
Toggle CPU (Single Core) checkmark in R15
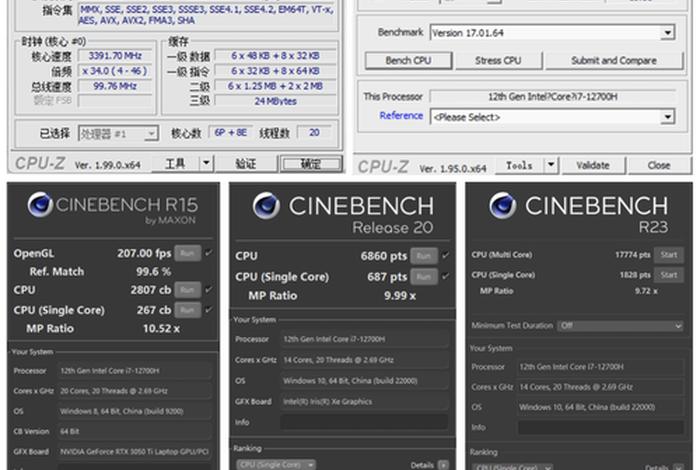(x=208, y=309)
